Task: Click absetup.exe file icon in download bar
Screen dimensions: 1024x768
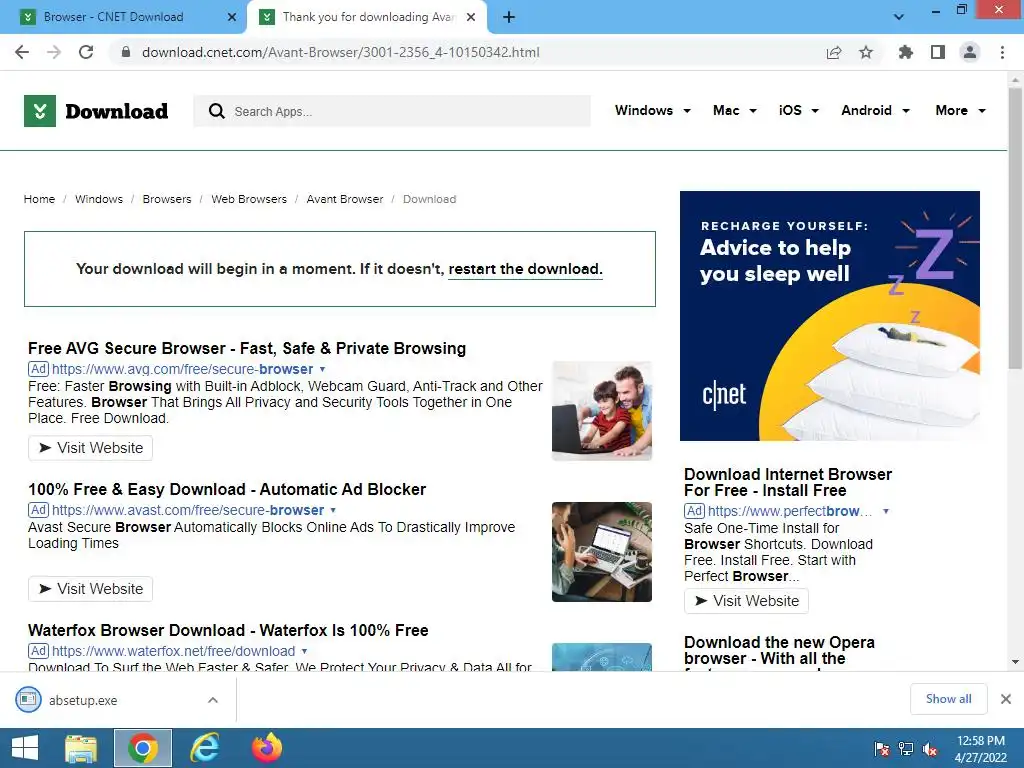Action: [x=28, y=699]
